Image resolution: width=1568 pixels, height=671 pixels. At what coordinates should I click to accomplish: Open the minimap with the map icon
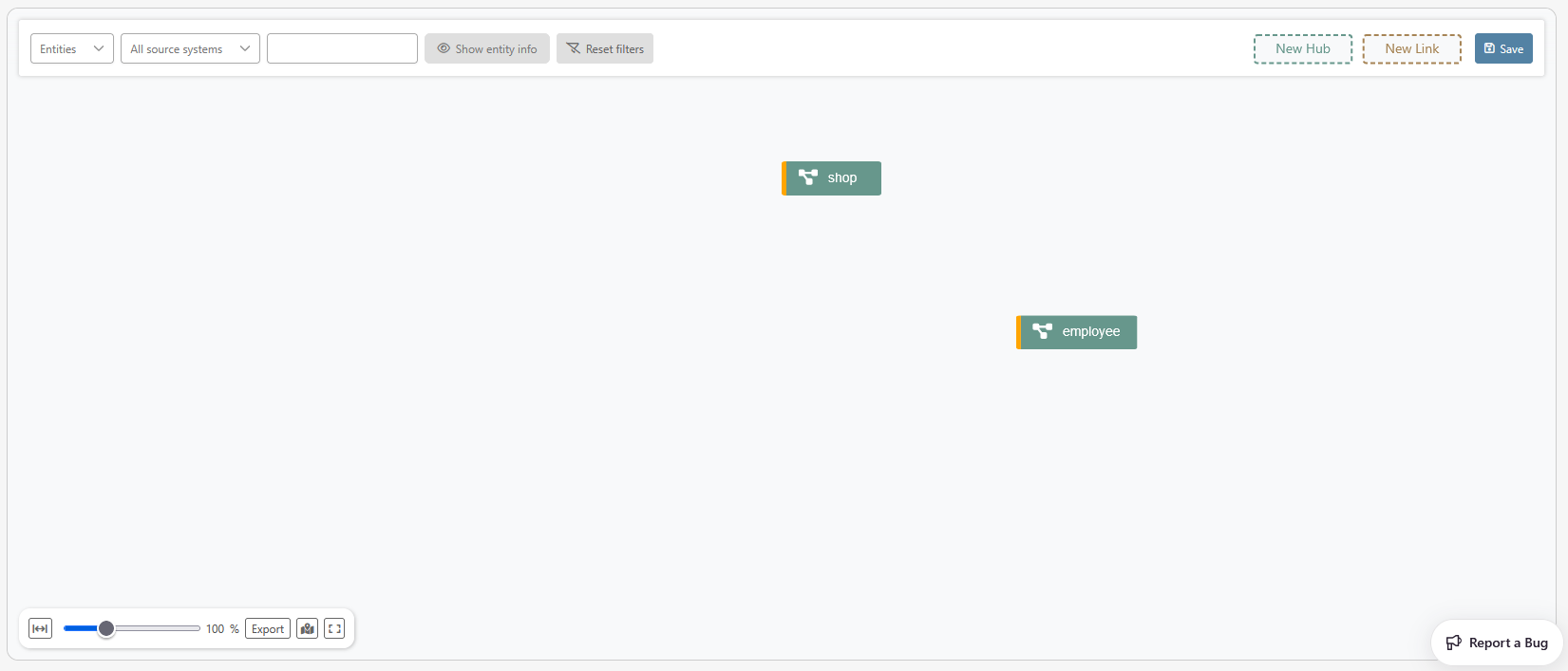pos(307,628)
